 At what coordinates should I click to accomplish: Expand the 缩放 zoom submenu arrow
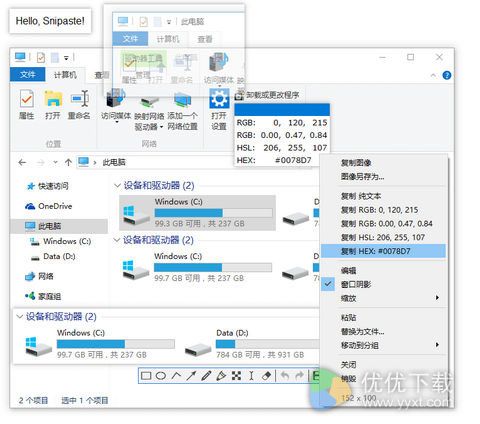[437, 298]
